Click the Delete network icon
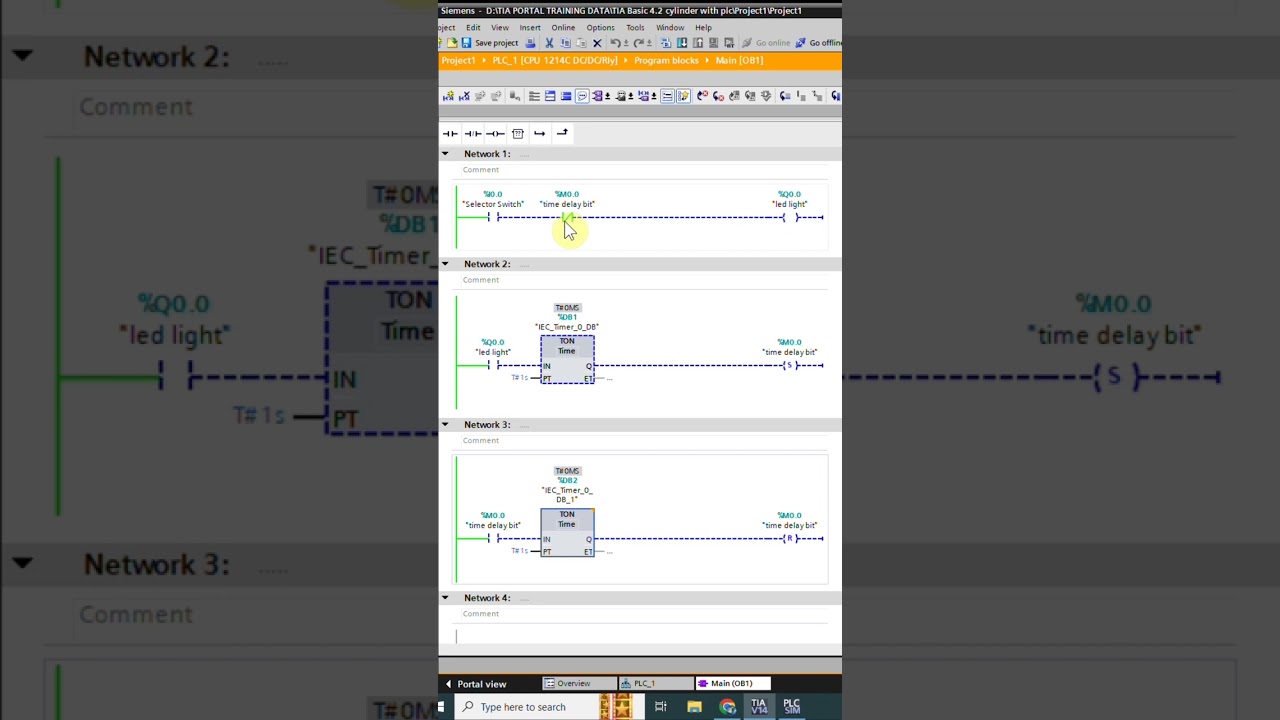The image size is (1280, 720). click(x=464, y=96)
